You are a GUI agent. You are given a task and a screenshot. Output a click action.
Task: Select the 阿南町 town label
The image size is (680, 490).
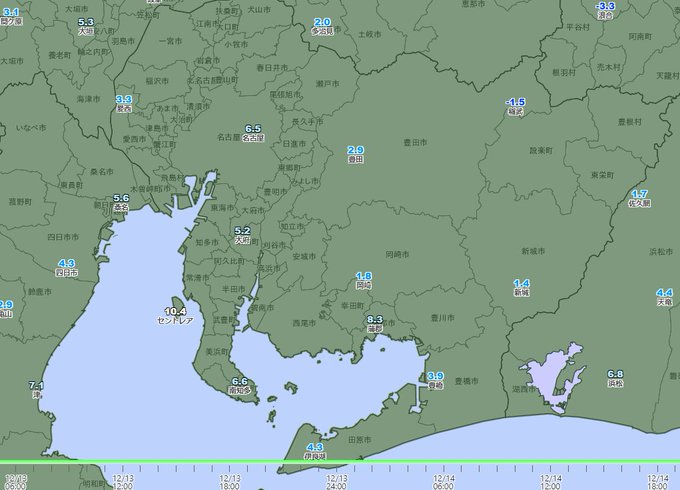(x=640, y=37)
